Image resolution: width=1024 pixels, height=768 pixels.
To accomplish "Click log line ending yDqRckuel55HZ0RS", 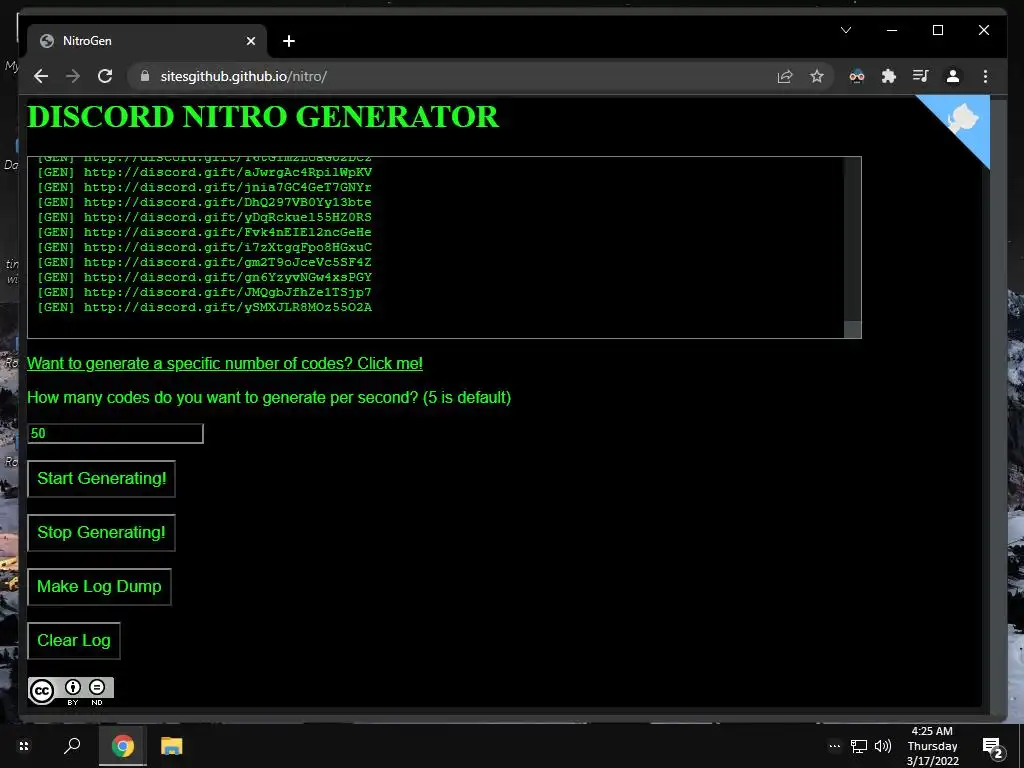I will 204,217.
